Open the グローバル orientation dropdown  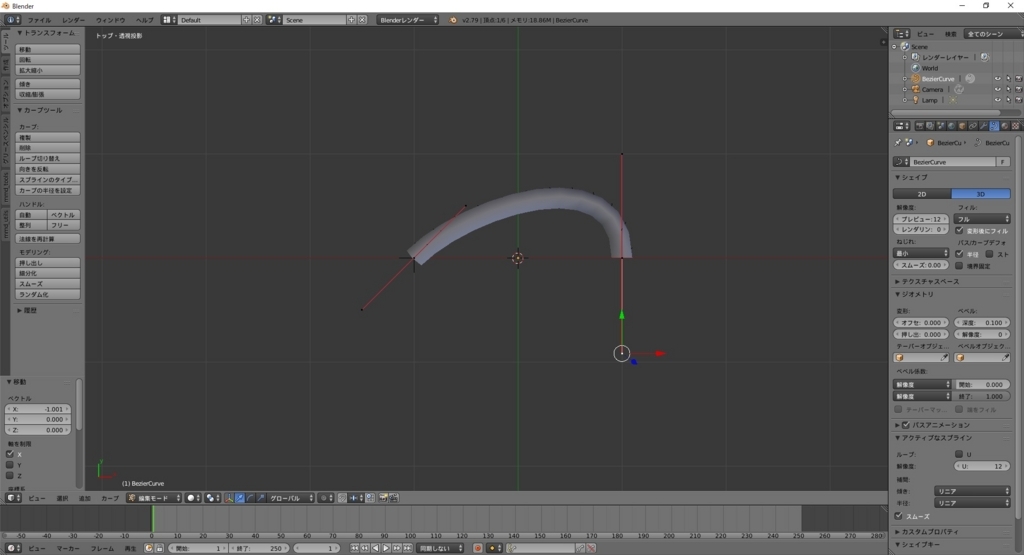(x=290, y=498)
